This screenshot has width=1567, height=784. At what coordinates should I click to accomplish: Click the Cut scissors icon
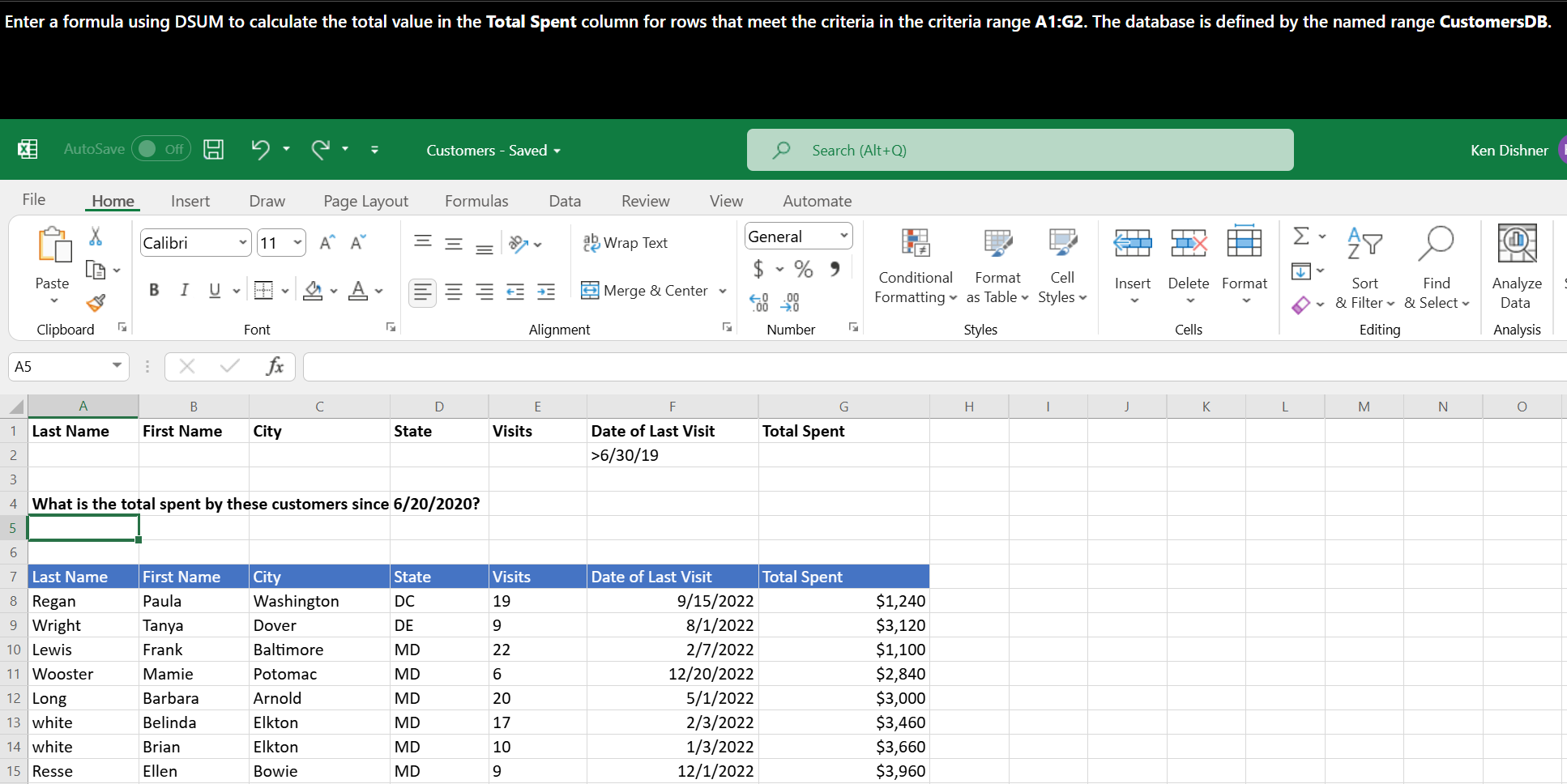pos(96,236)
